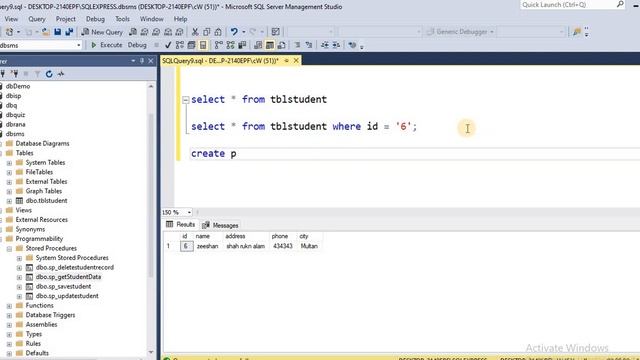
Task: Click the DMX query icon
Action: point(156,32)
